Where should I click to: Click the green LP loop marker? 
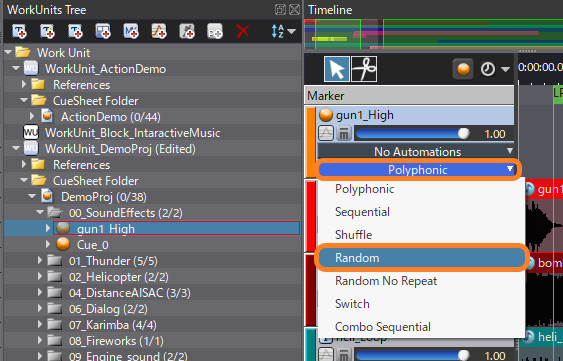(x=558, y=93)
